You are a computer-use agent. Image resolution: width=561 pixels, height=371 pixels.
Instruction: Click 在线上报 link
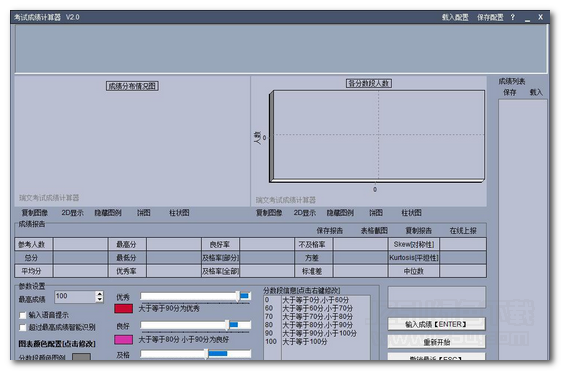coord(463,231)
